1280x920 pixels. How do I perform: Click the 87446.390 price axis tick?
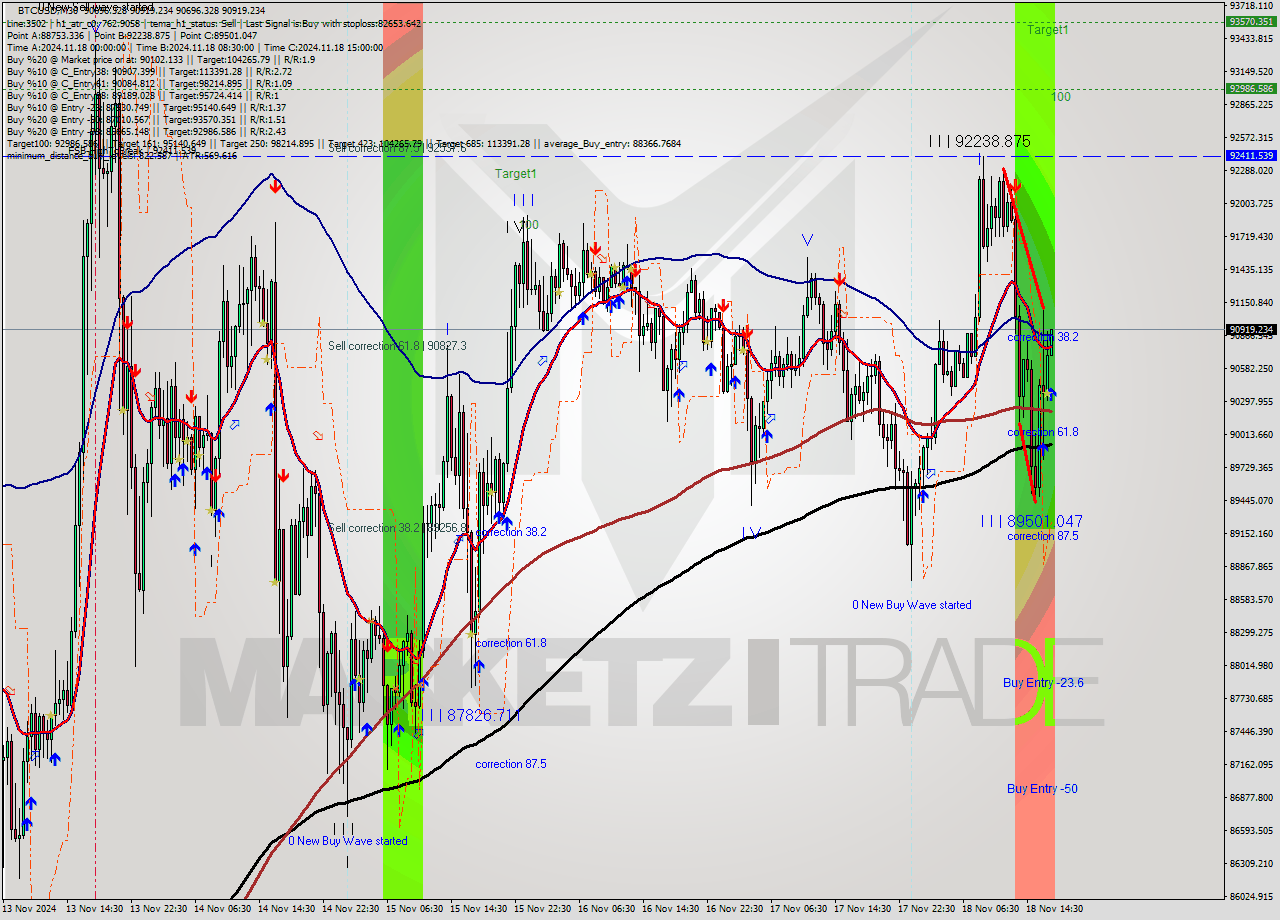pos(1251,731)
